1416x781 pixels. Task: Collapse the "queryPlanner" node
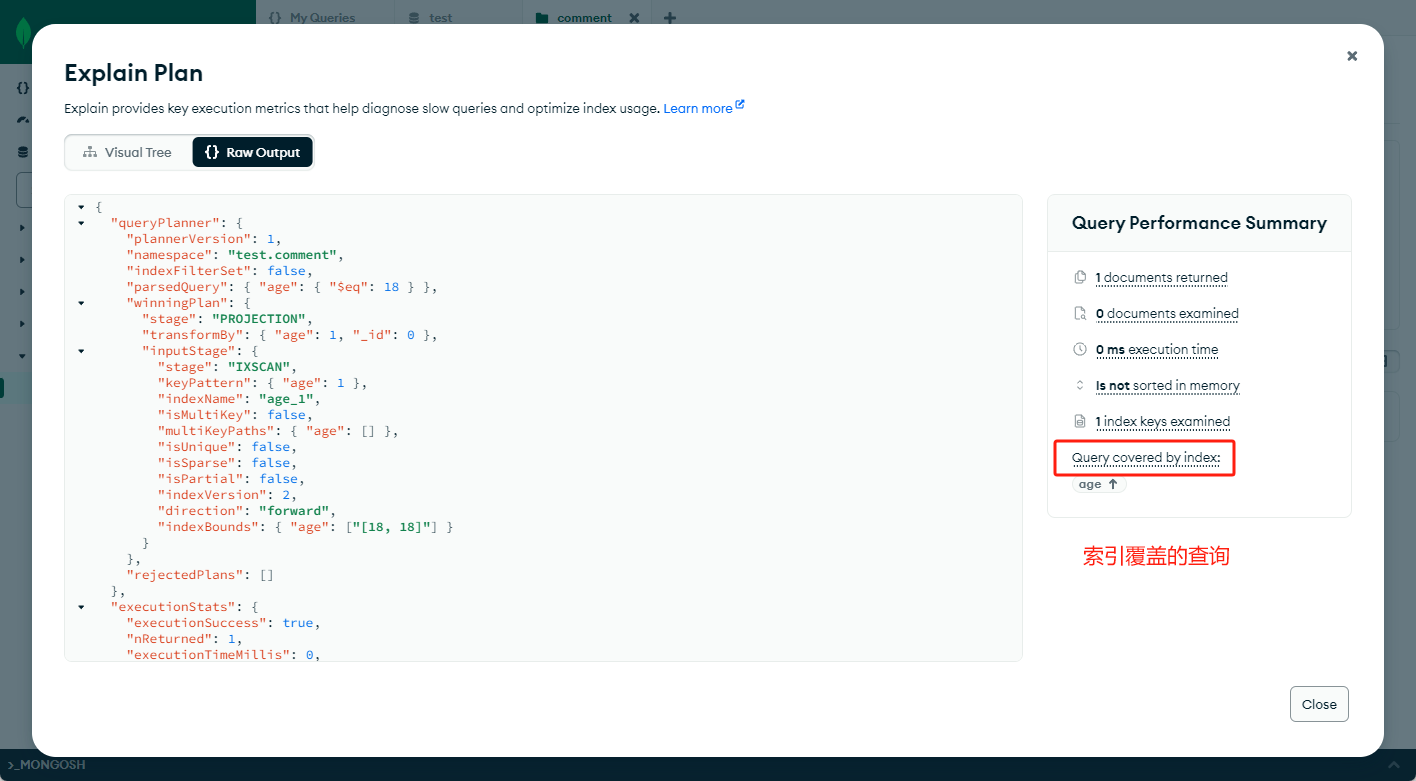(x=81, y=223)
